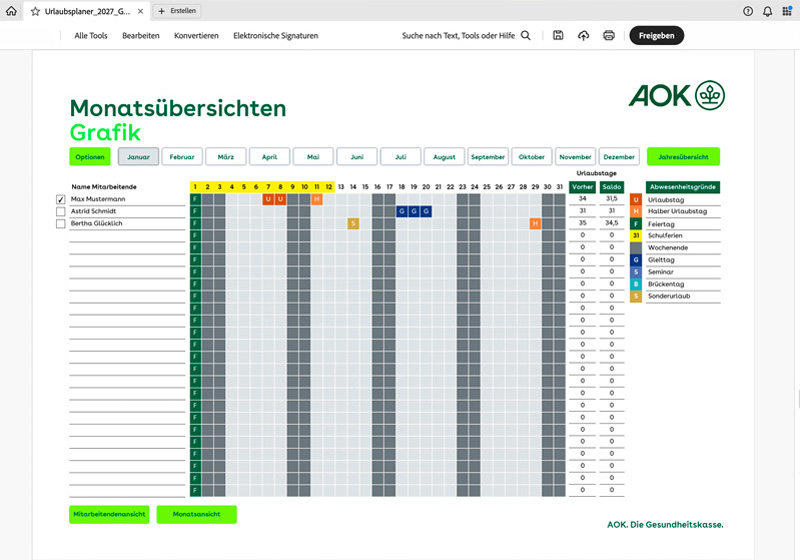This screenshot has width=800, height=560.
Task: Uncheck the Max Mustermann checkbox
Action: click(x=61, y=200)
